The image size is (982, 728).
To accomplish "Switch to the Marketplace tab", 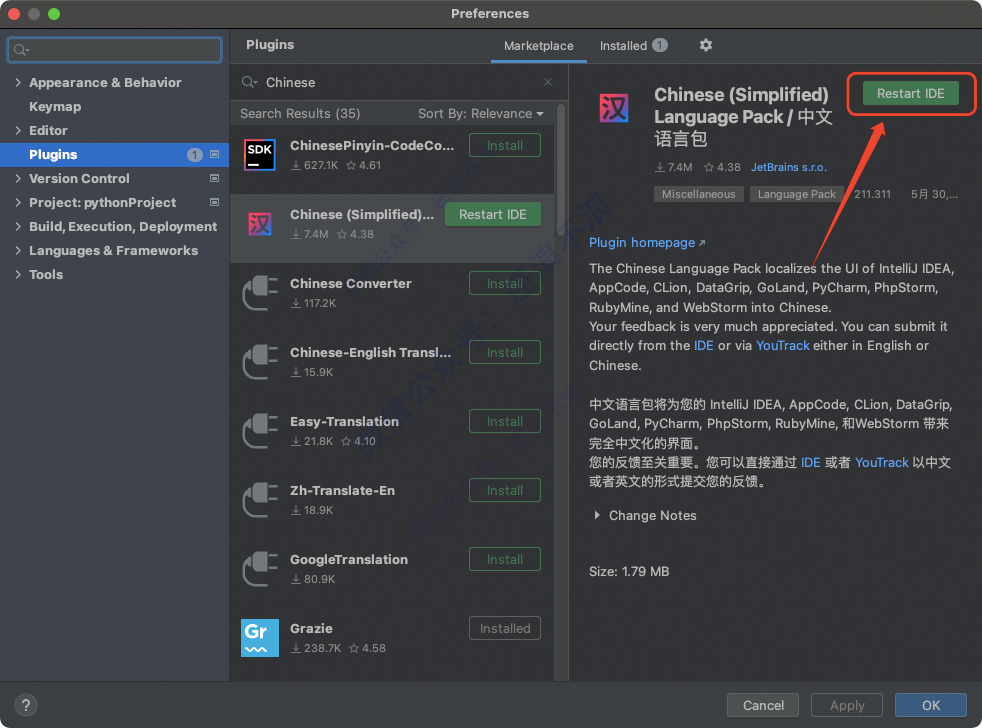I will coord(539,46).
